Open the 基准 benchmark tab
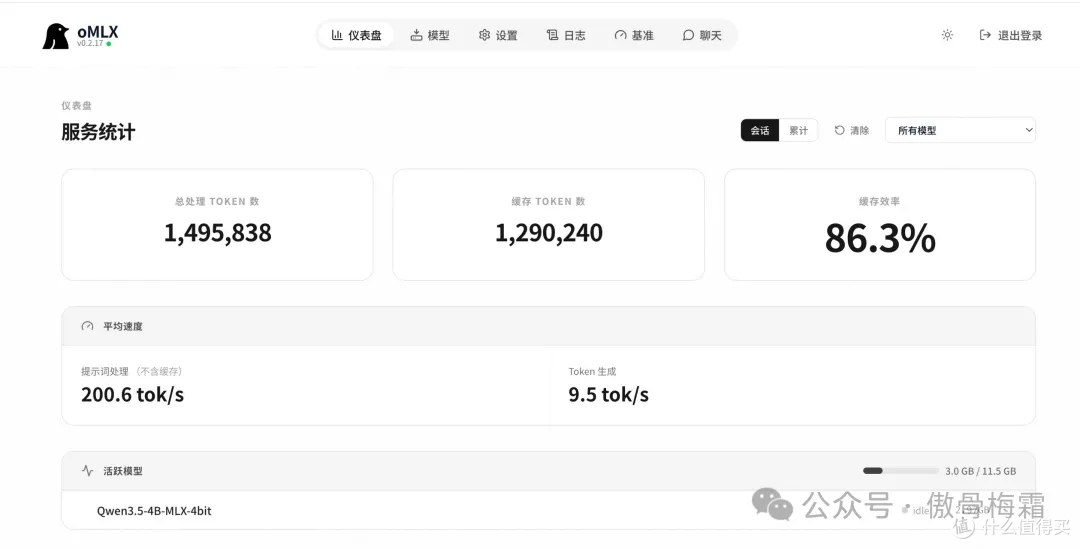 click(x=634, y=35)
